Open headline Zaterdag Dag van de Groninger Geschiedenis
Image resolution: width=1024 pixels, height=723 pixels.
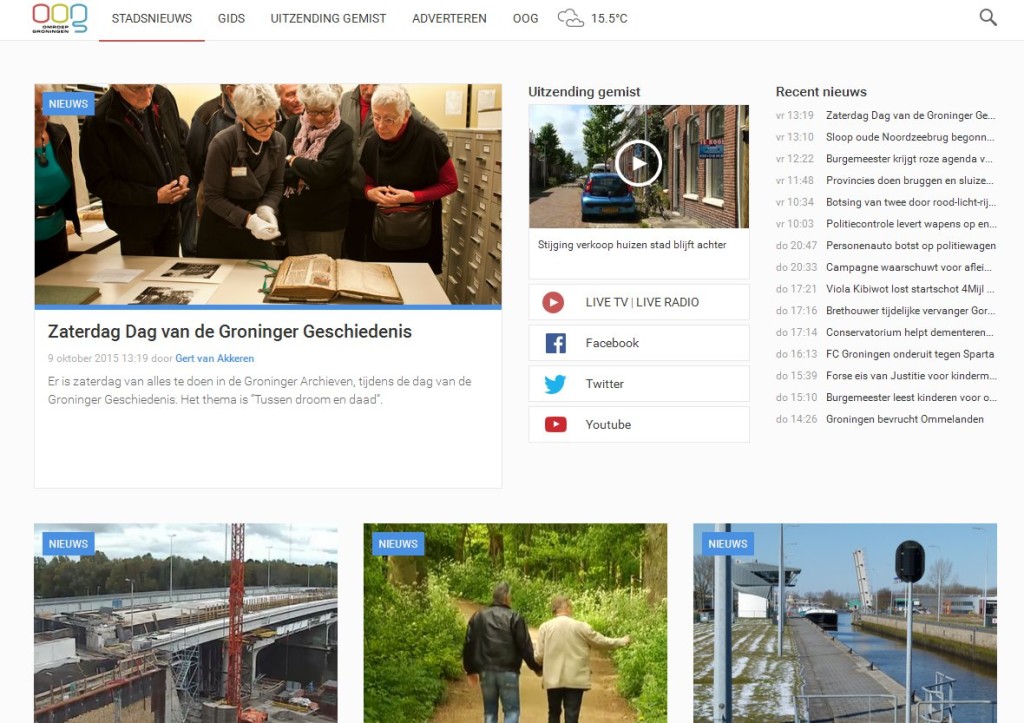(230, 331)
